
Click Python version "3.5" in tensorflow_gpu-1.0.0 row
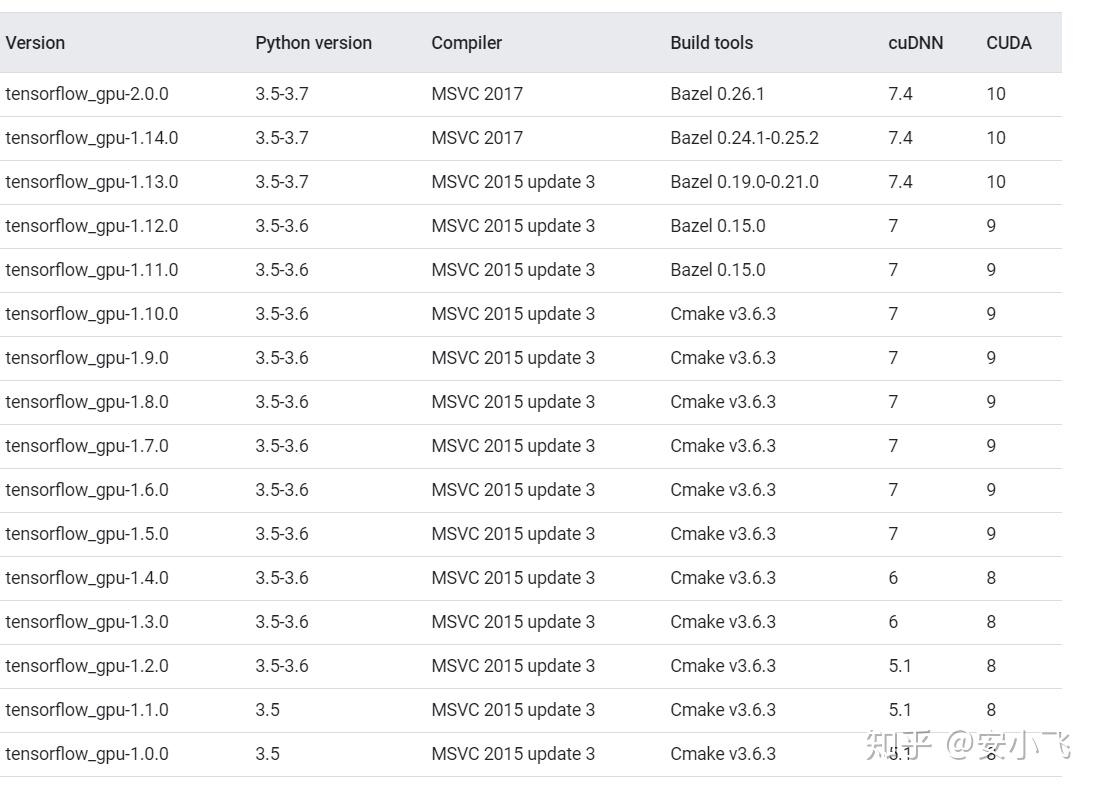click(267, 754)
